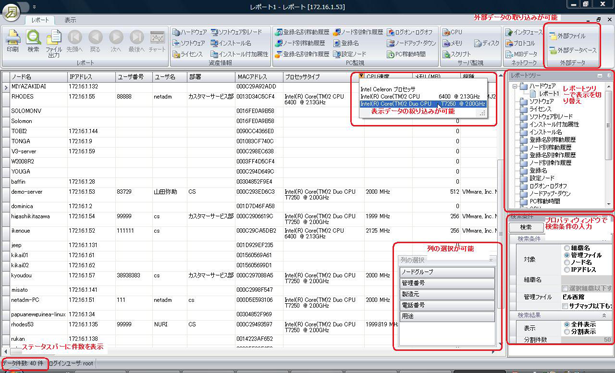The height and width of the screenshot is (373, 615).
Task: Click the ノードグループ column chooser button
Action: coord(447,272)
